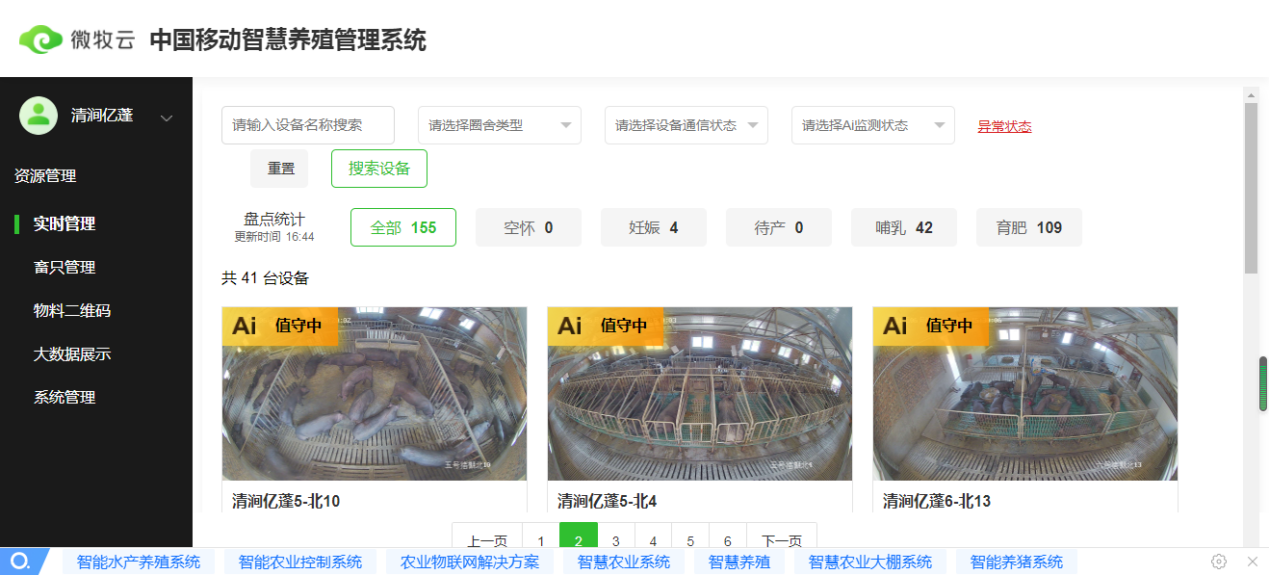Viewport: 1269px width, 575px height.
Task: Click the blue search icon in bottom bar
Action: (x=19, y=562)
